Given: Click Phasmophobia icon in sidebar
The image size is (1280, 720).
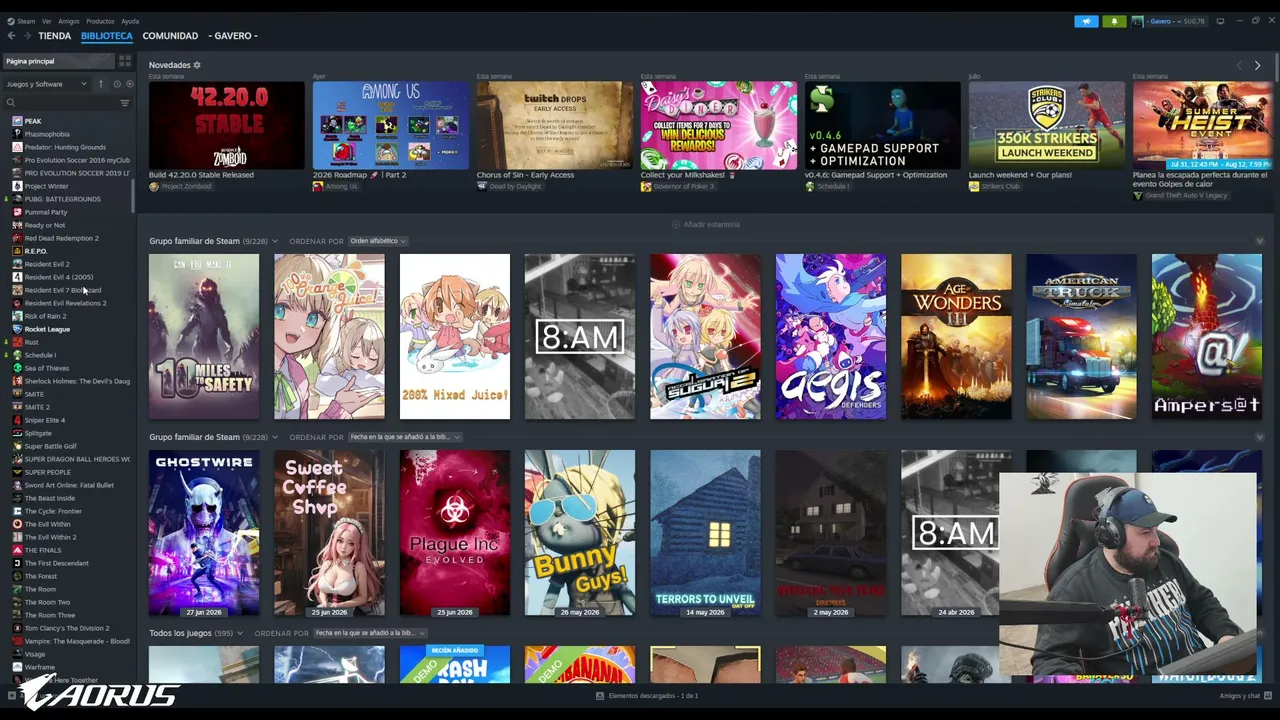Looking at the screenshot, I should [17, 134].
